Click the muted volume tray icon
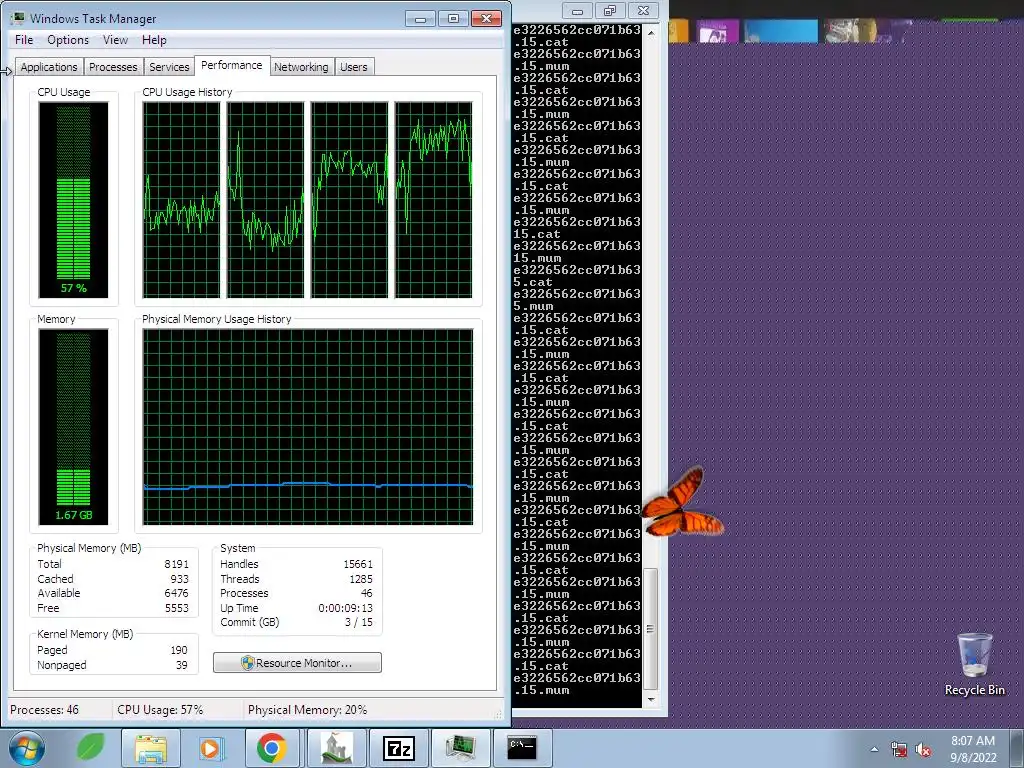The height and width of the screenshot is (768, 1024). point(923,750)
